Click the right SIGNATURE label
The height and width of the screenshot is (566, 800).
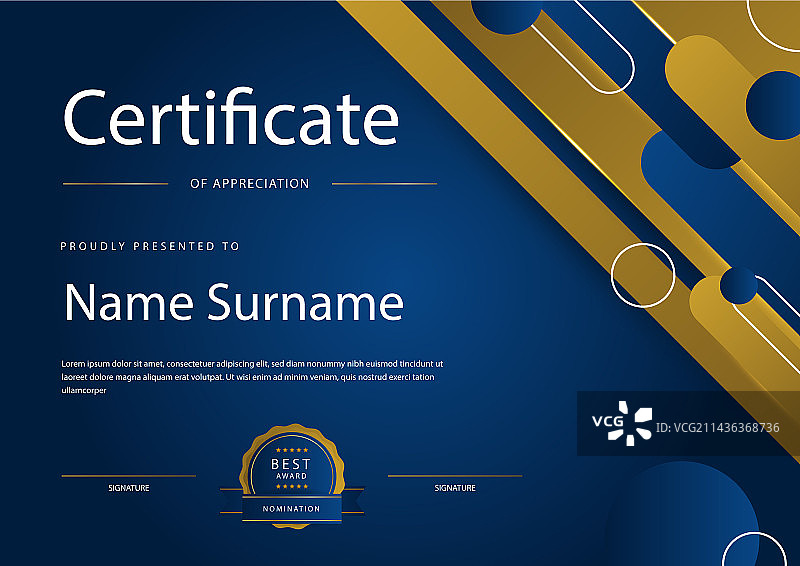(x=455, y=488)
